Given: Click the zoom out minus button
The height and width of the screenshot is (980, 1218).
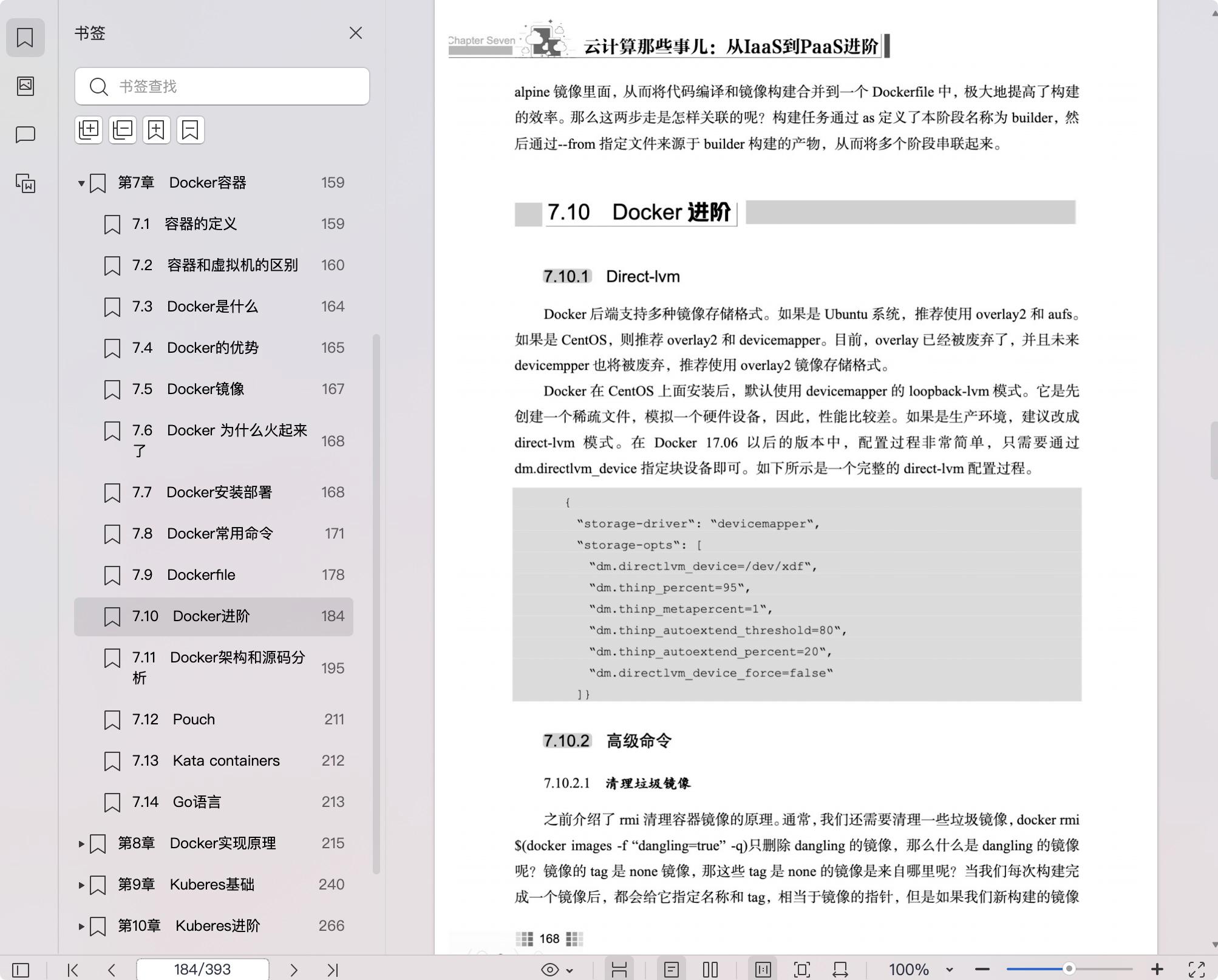Looking at the screenshot, I should [982, 970].
